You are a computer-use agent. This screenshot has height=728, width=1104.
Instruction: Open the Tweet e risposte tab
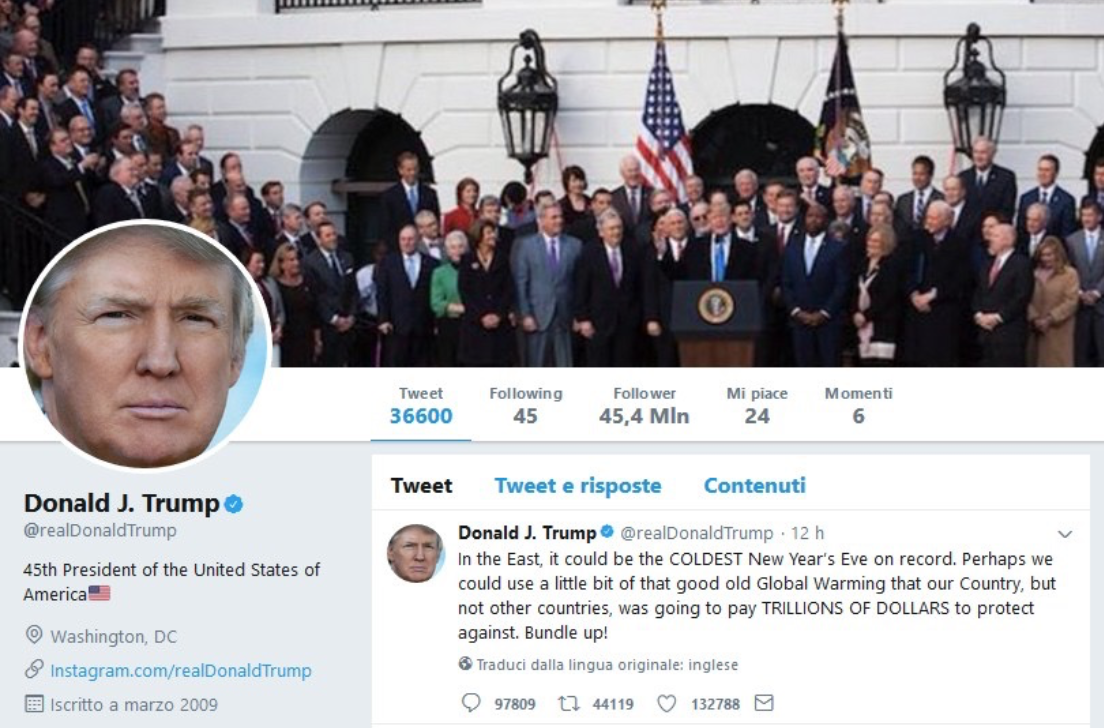point(578,486)
